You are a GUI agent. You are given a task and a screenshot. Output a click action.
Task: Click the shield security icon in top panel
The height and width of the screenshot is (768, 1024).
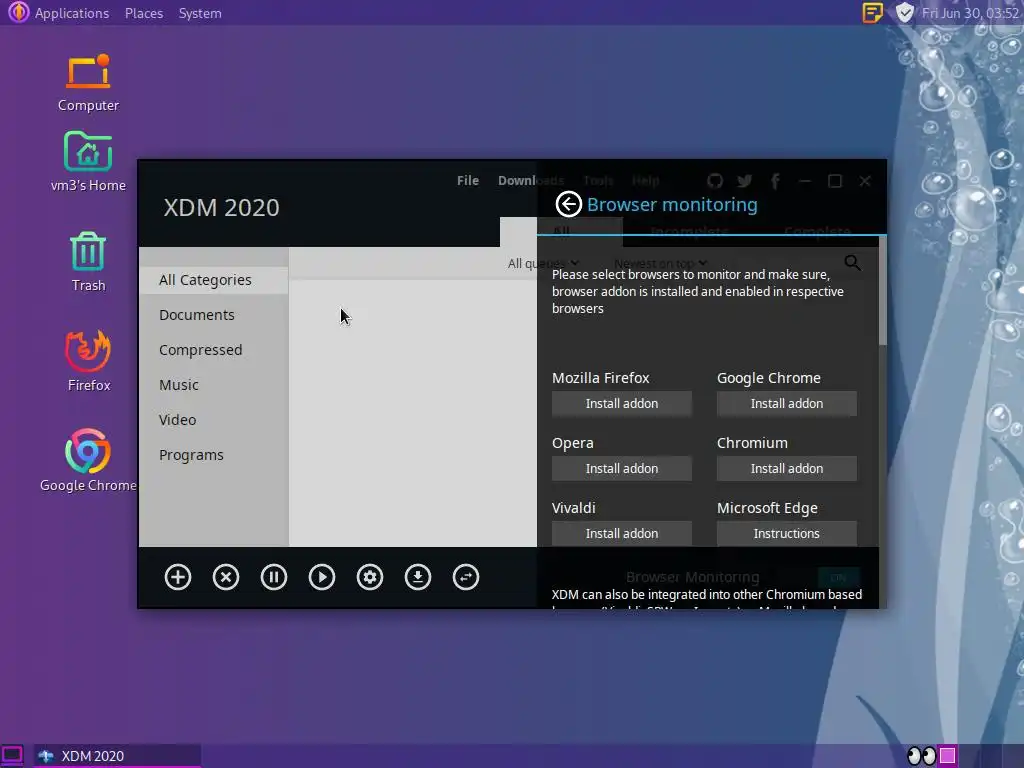pos(904,12)
